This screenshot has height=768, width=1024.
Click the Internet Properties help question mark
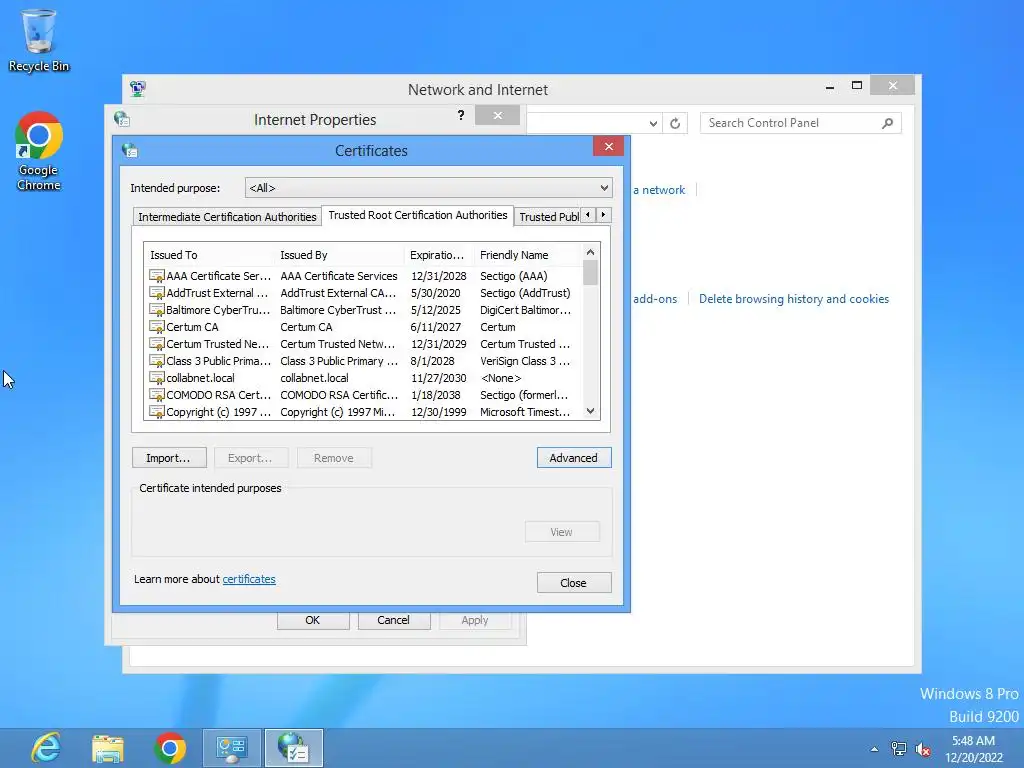coord(461,115)
